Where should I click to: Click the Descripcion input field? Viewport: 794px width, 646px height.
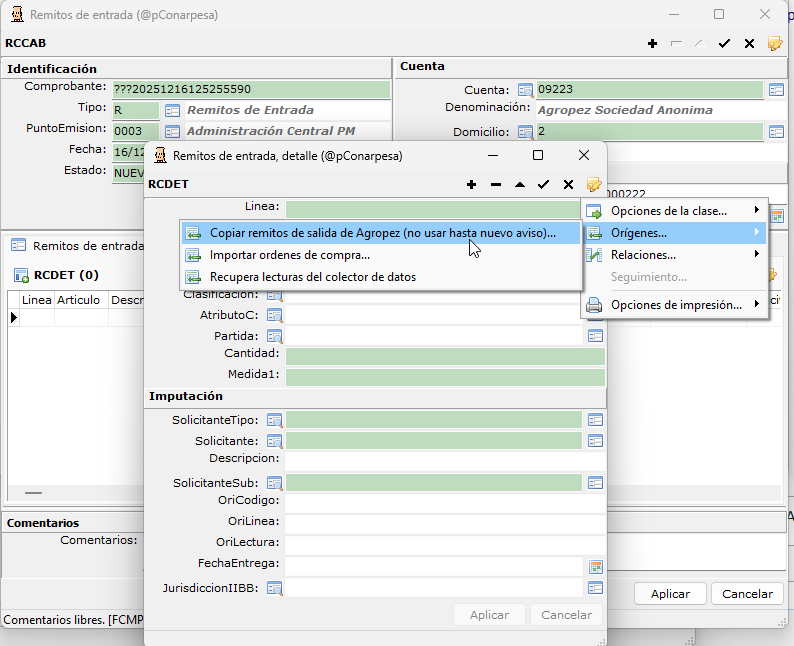445,461
